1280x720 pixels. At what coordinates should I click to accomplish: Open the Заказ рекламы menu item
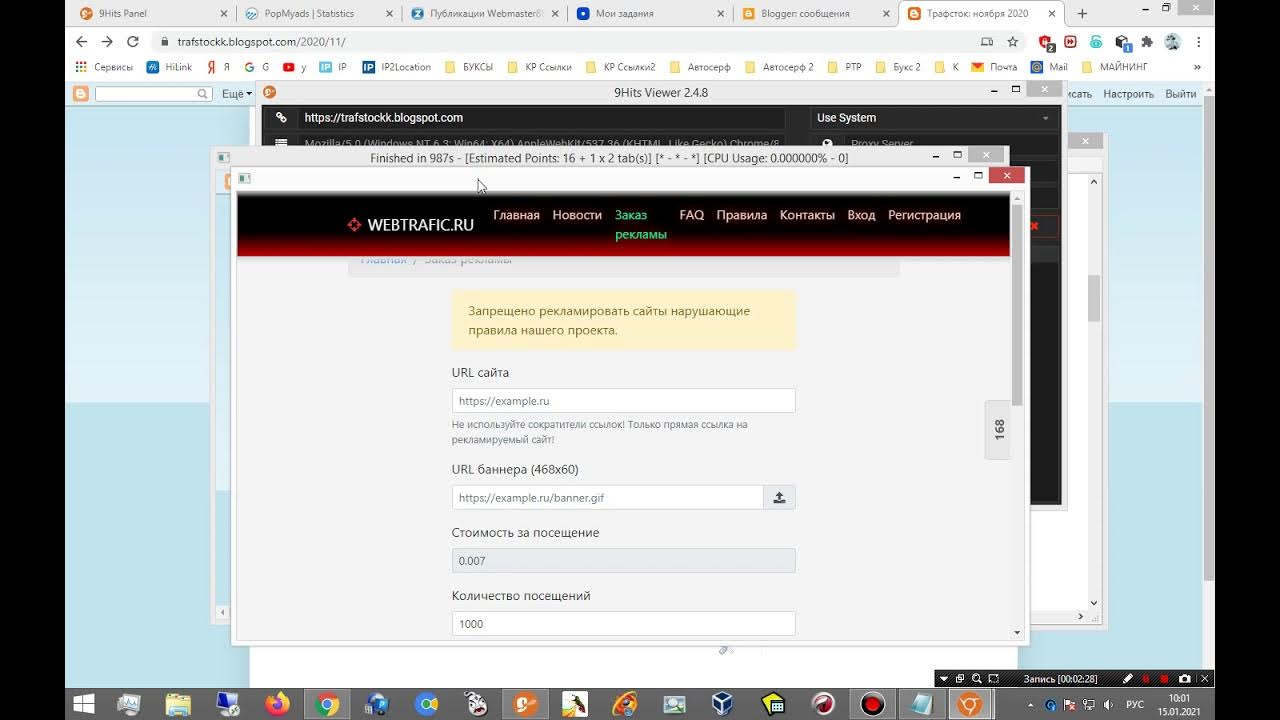click(x=640, y=225)
